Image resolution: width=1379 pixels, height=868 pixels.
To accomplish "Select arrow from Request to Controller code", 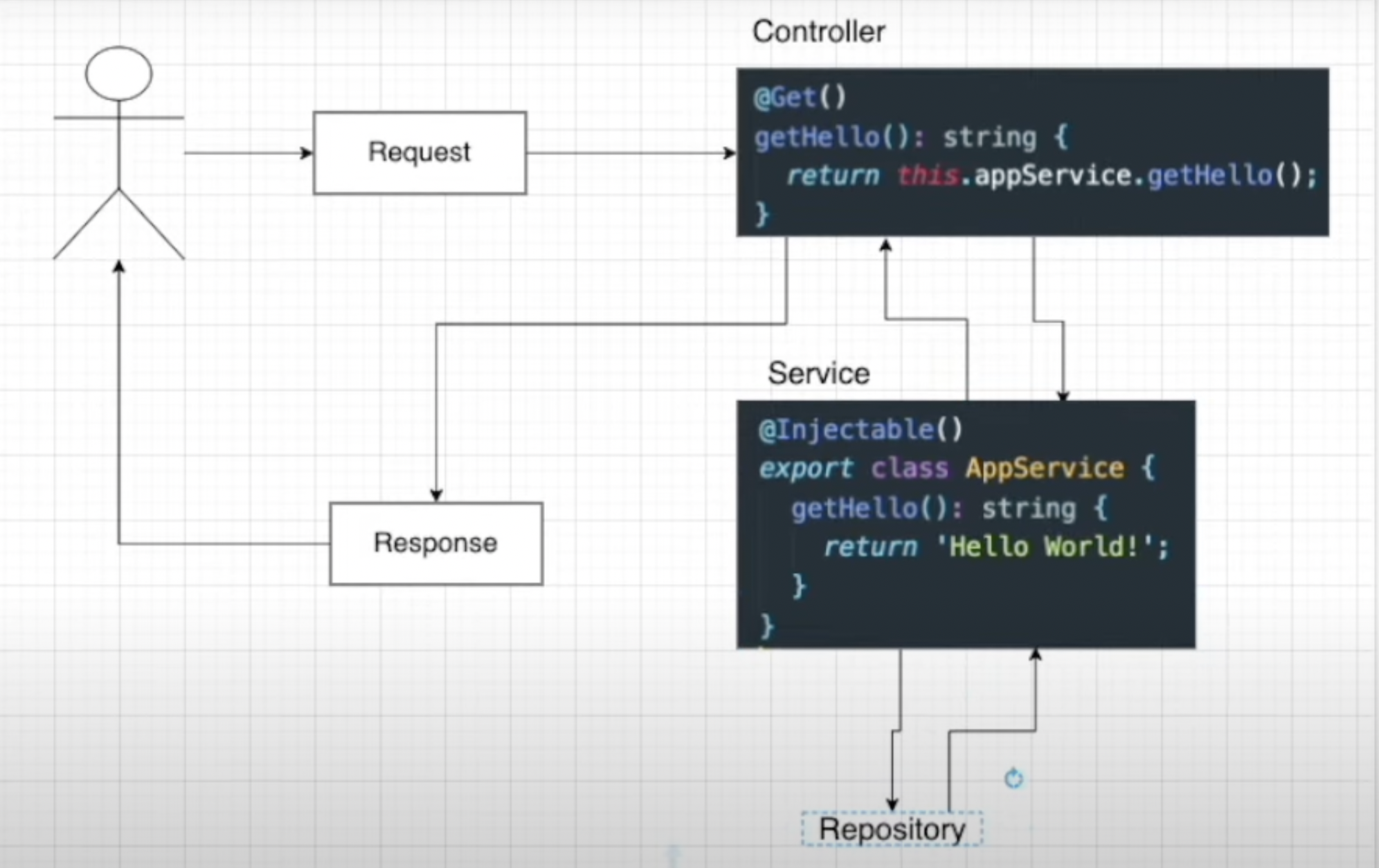I will point(630,153).
